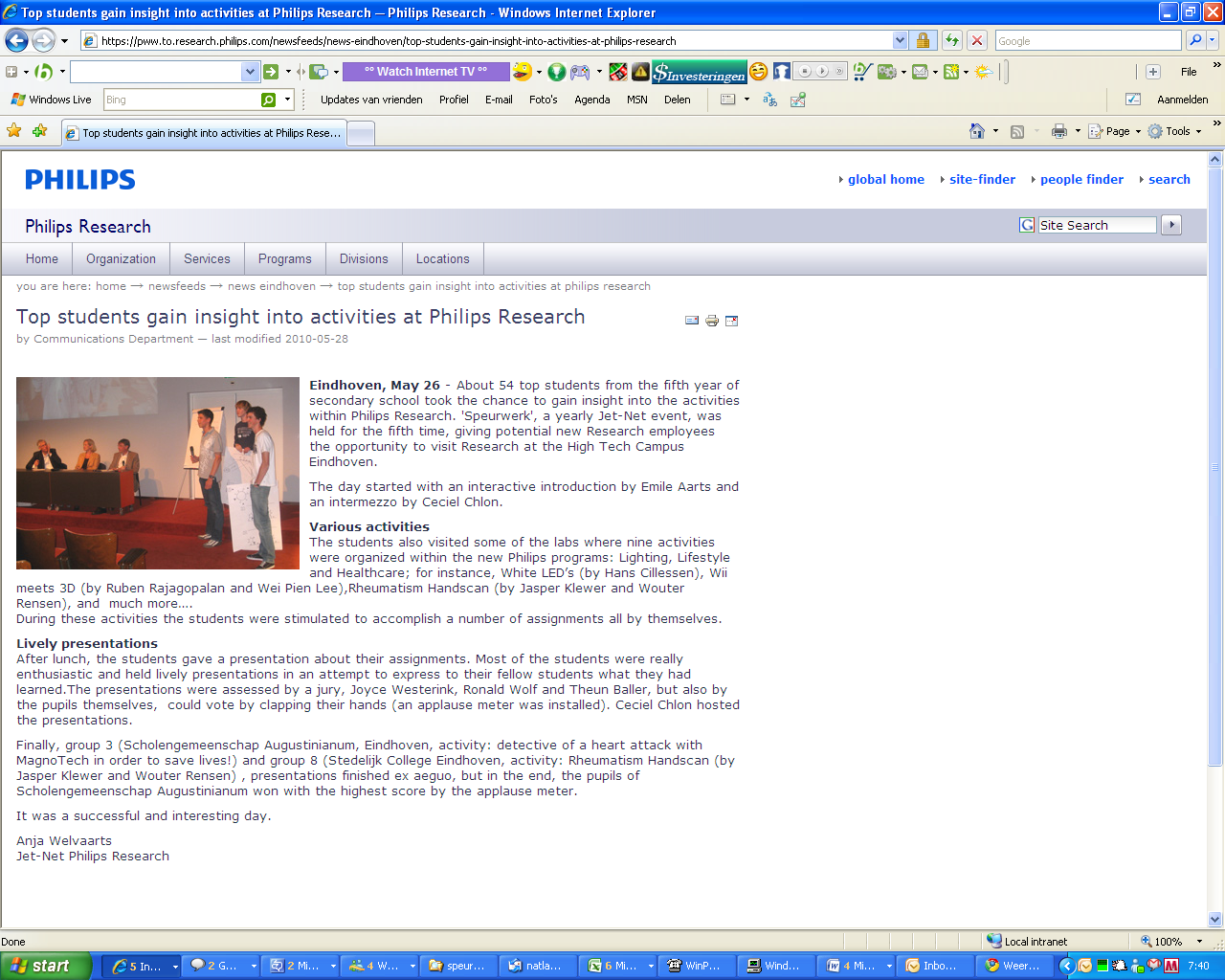
Task: Click the Add to Favorites star-plus icon
Action: coord(39,131)
